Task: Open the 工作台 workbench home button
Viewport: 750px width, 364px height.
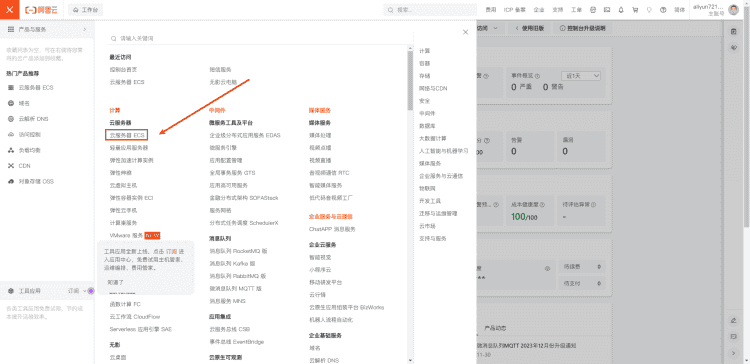Action: (x=86, y=10)
